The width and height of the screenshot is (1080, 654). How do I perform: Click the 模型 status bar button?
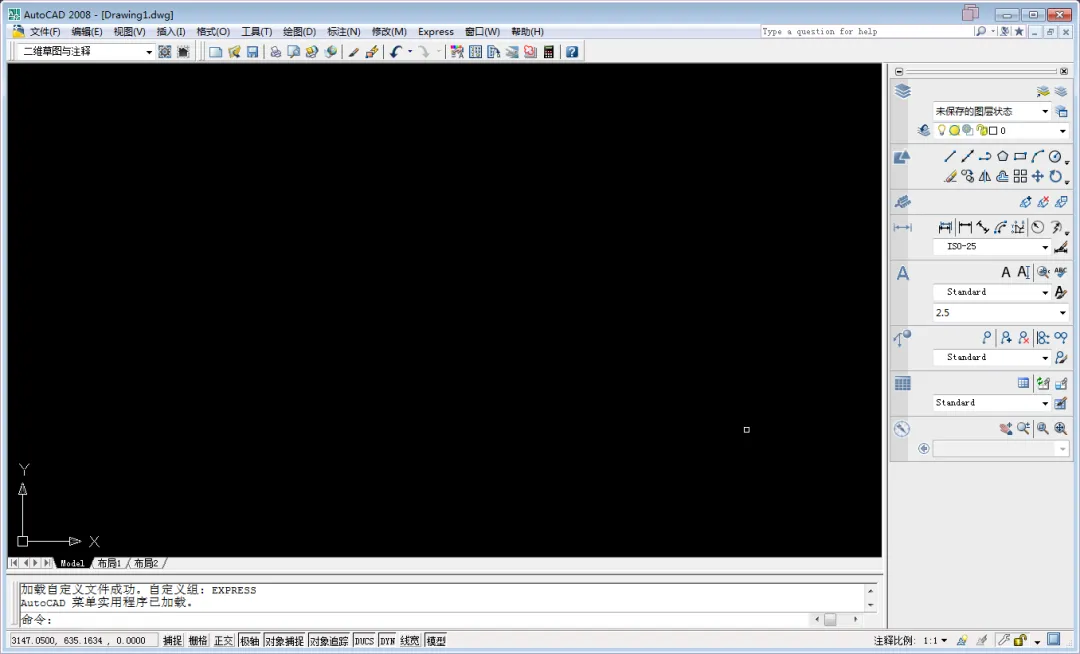436,641
